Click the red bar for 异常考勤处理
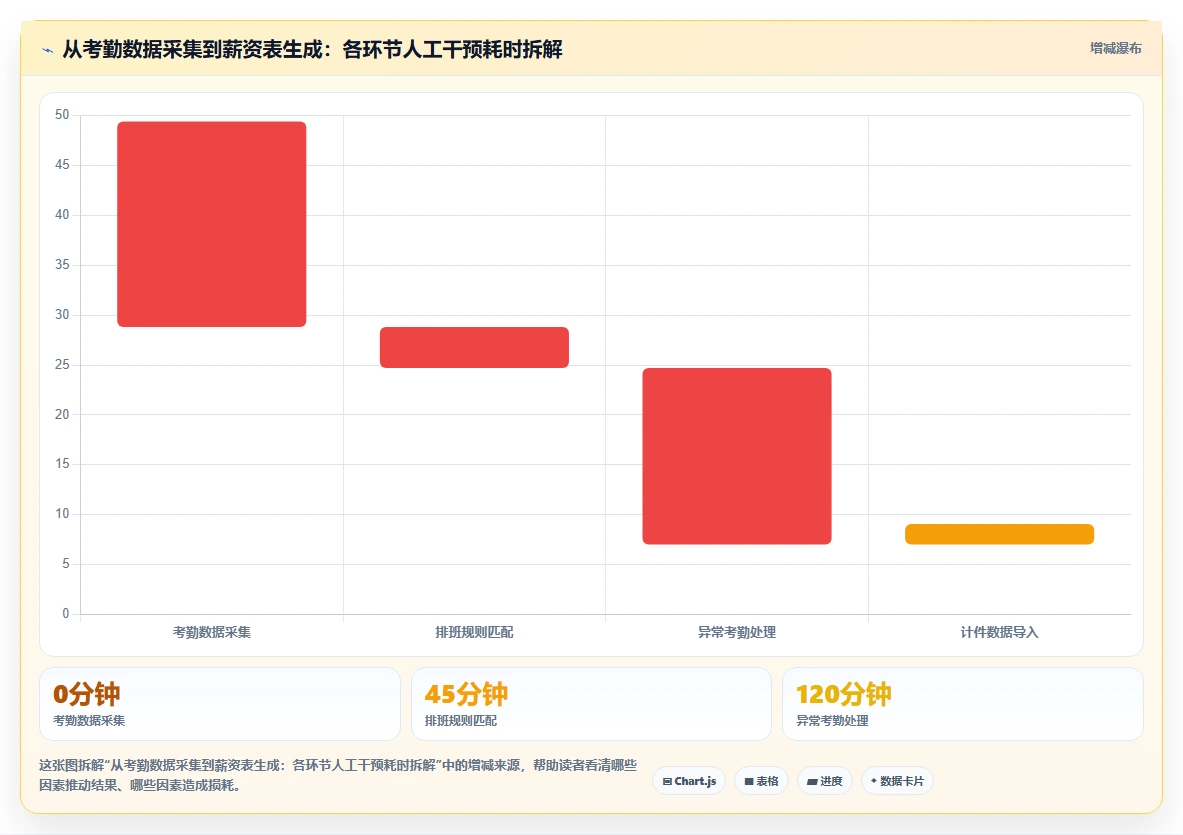 (736, 456)
